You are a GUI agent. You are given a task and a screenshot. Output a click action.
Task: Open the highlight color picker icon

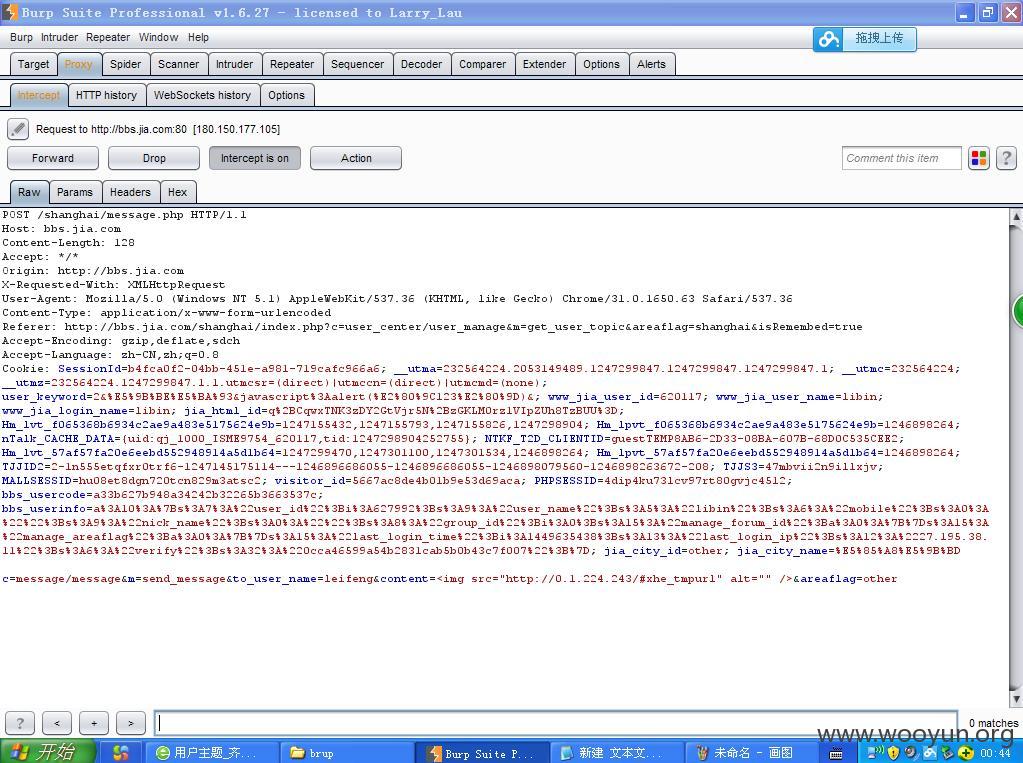[979, 158]
